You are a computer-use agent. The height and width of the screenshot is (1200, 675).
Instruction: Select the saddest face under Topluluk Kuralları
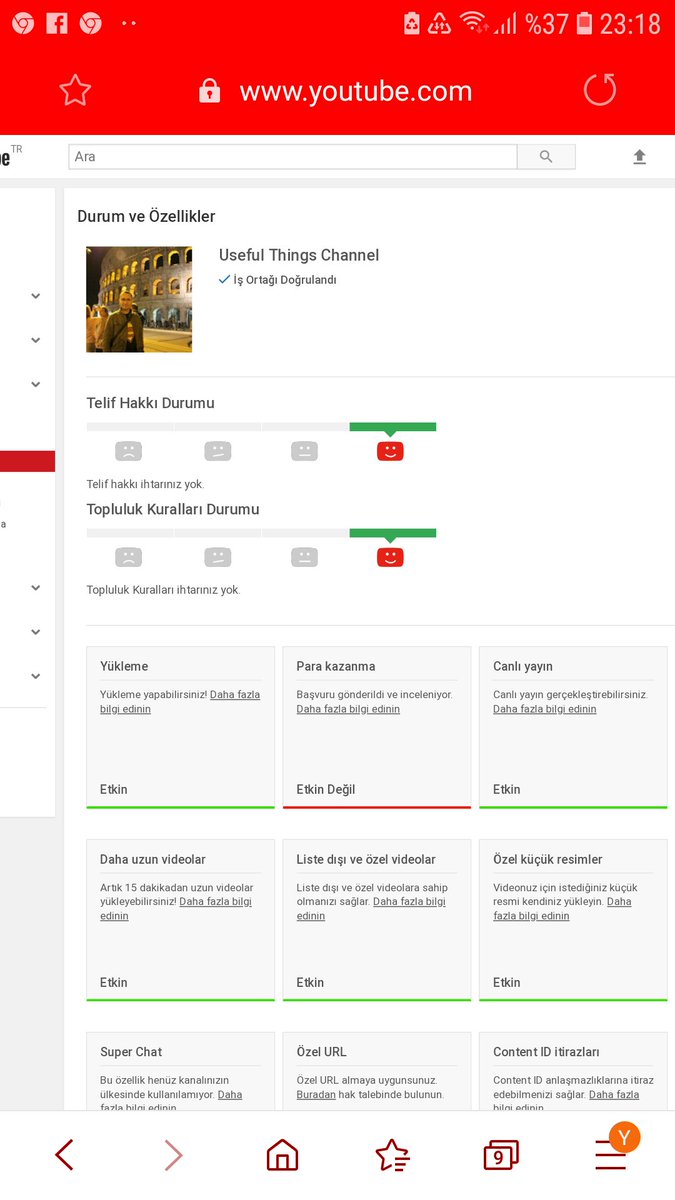[128, 557]
